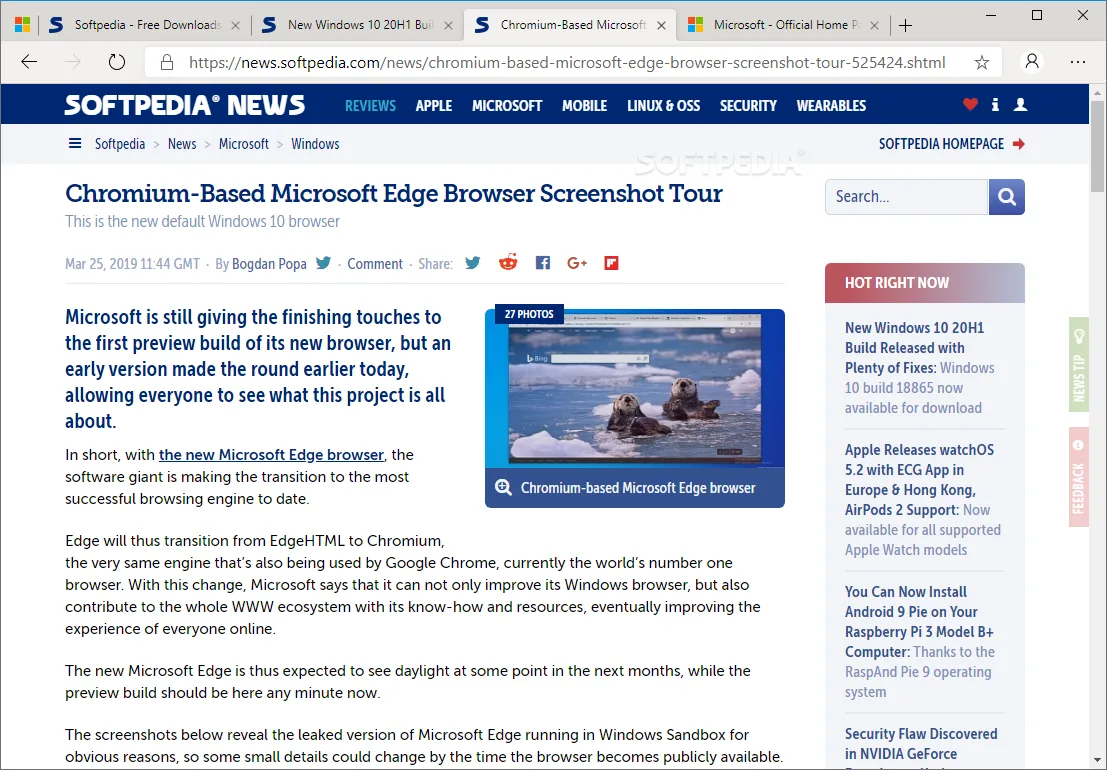The height and width of the screenshot is (770, 1107).
Task: Share article on Twitter
Action: (x=473, y=263)
